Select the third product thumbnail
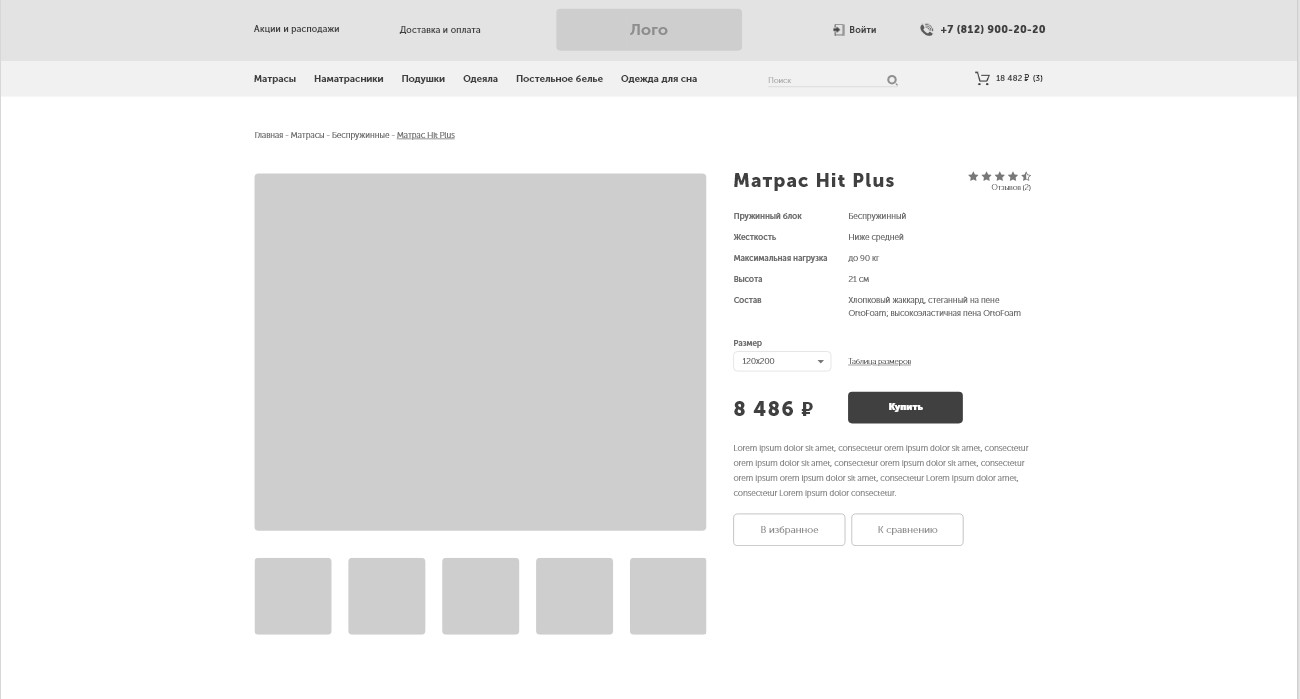Viewport: 1300px width, 699px height. 481,596
